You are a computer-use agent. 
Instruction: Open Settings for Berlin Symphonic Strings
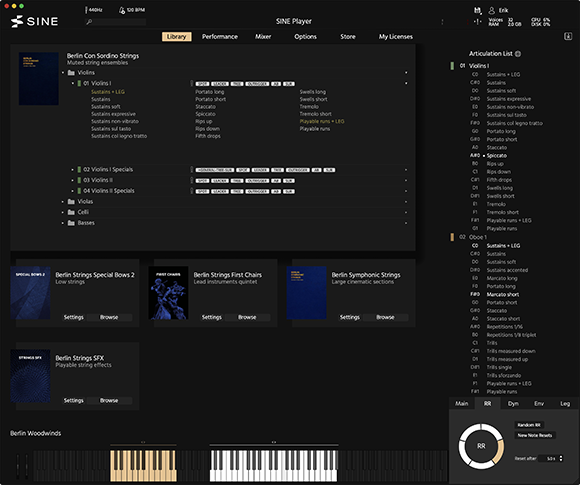tap(350, 317)
